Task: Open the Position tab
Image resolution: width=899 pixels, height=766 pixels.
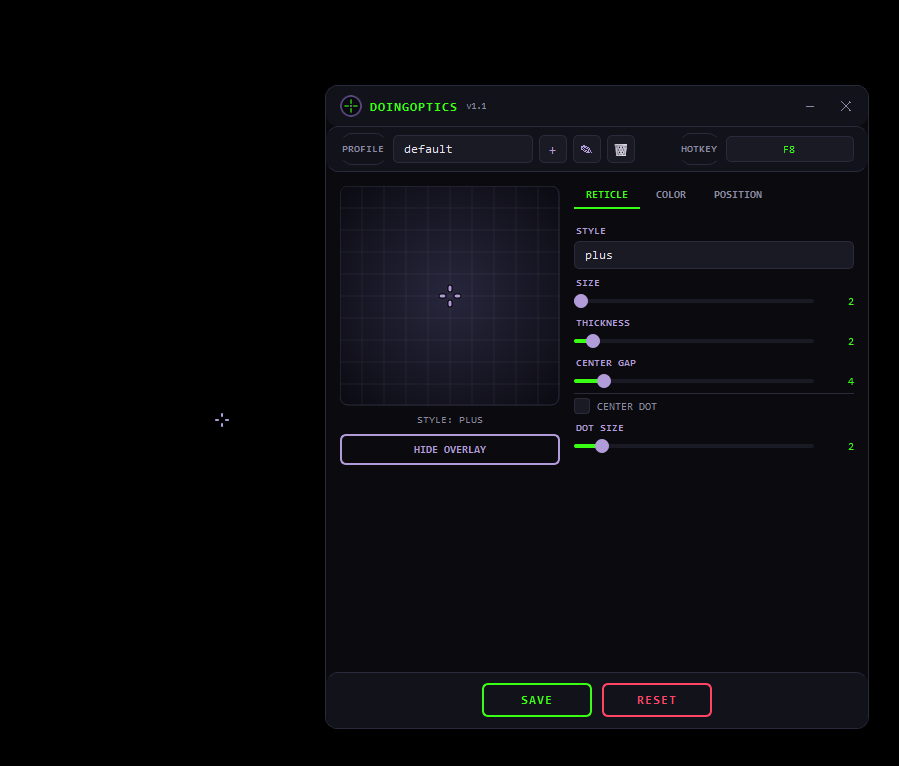Action: [x=738, y=195]
